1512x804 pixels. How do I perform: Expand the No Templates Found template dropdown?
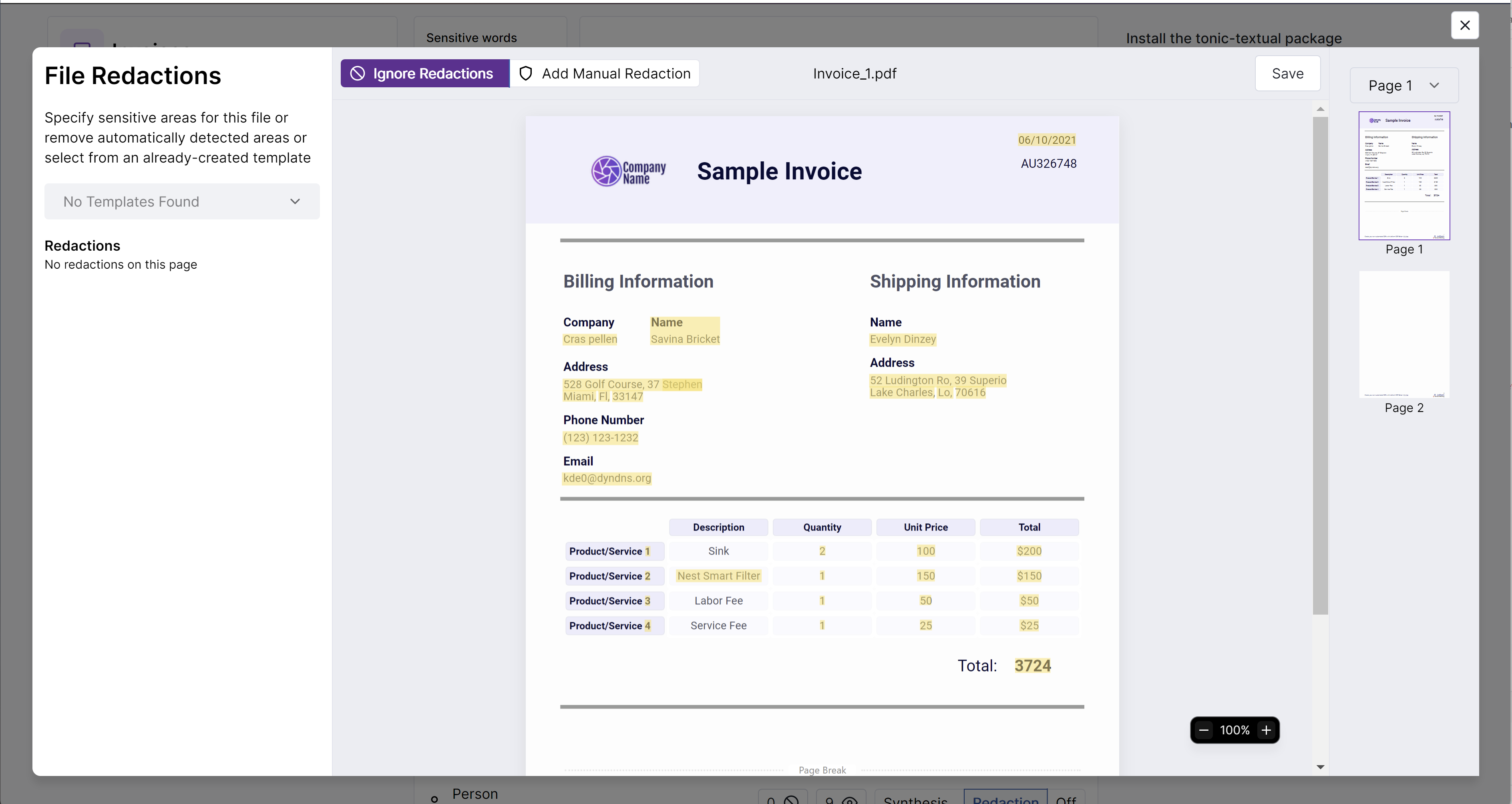[181, 201]
